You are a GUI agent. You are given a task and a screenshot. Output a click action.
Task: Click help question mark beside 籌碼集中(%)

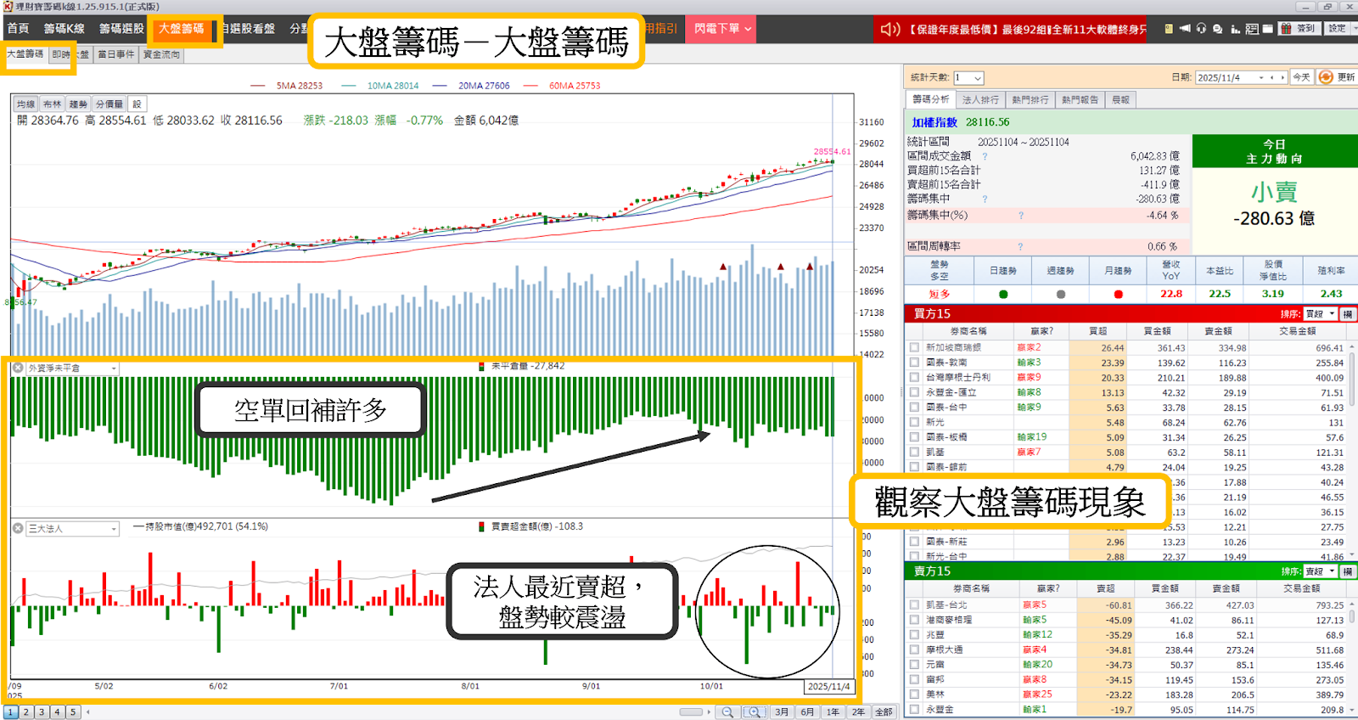pos(1021,215)
